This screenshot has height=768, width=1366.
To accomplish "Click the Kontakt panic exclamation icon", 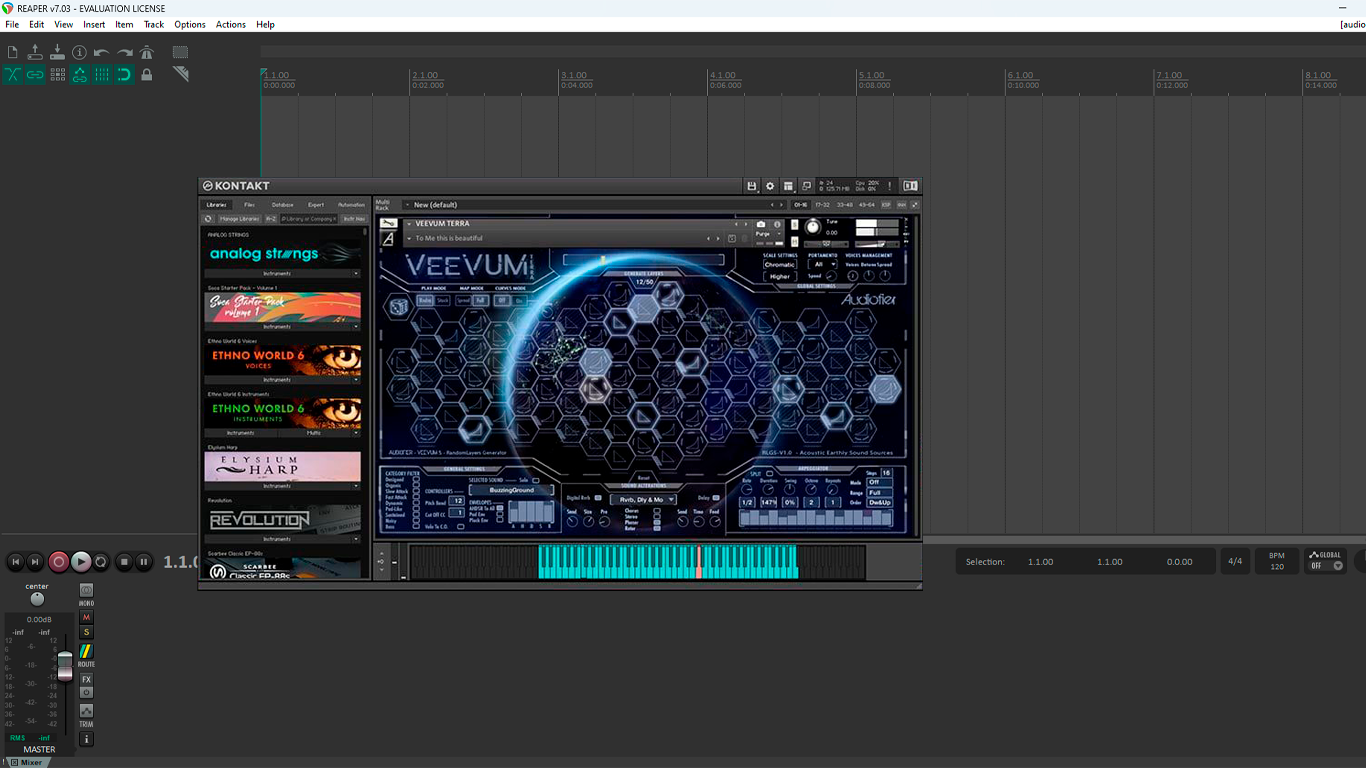I will (889, 186).
